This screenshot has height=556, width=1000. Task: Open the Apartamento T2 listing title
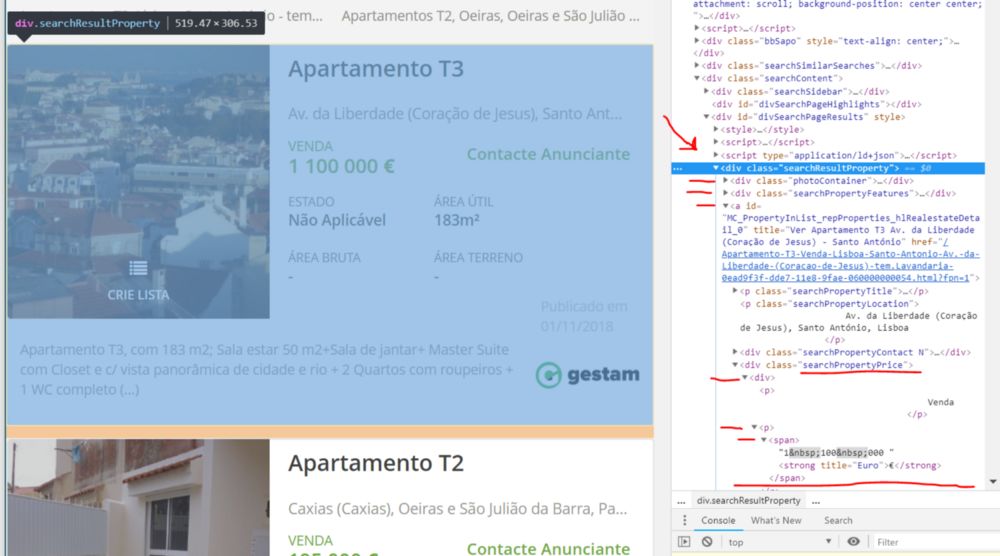(376, 464)
